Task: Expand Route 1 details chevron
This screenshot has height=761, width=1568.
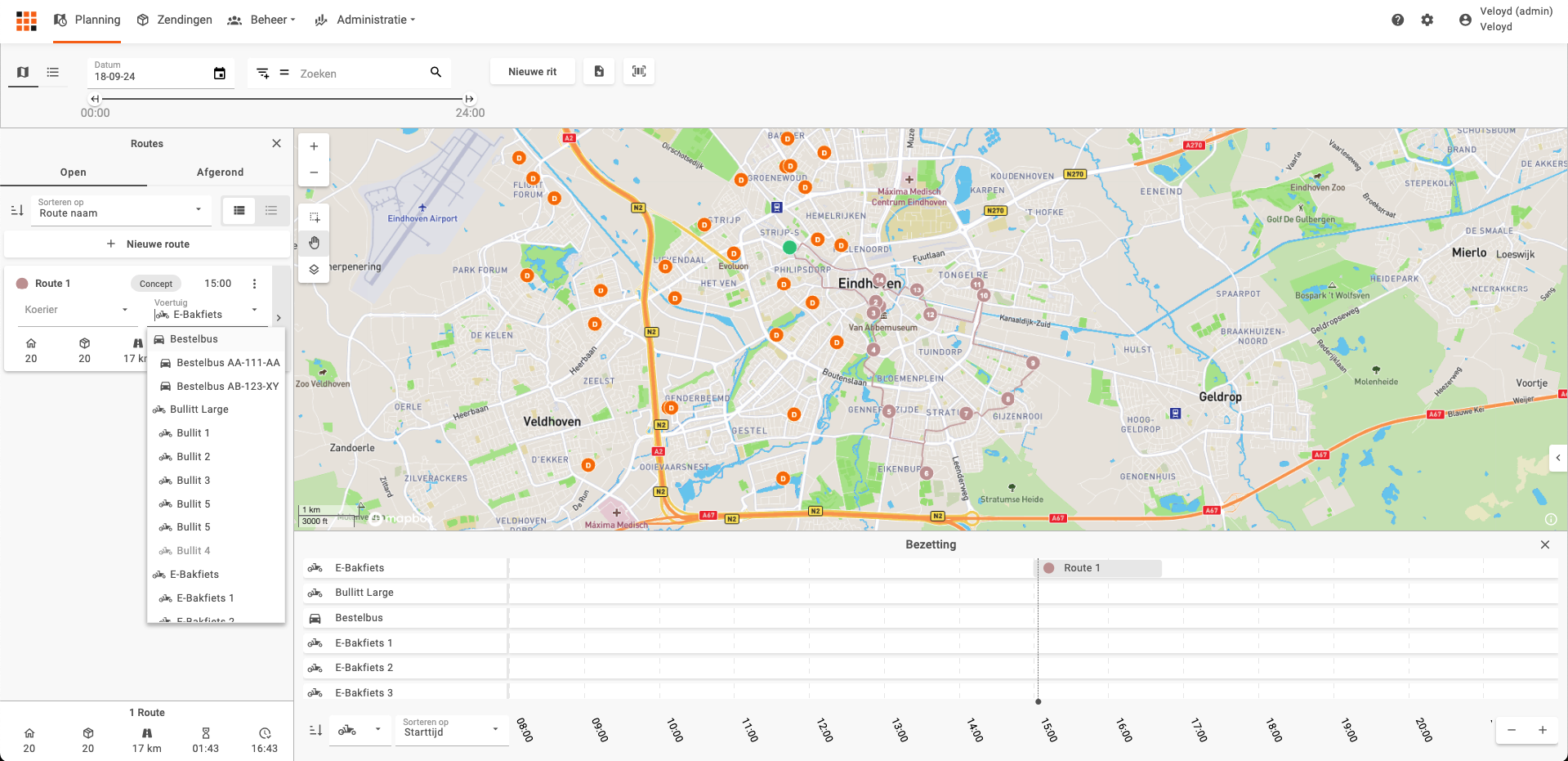Action: pyautogui.click(x=279, y=318)
